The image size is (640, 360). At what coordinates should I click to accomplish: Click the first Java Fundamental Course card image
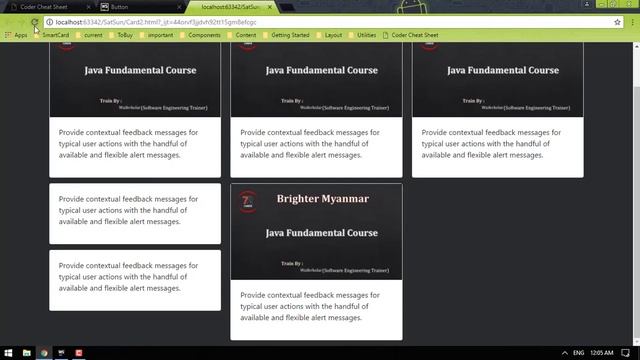point(135,80)
